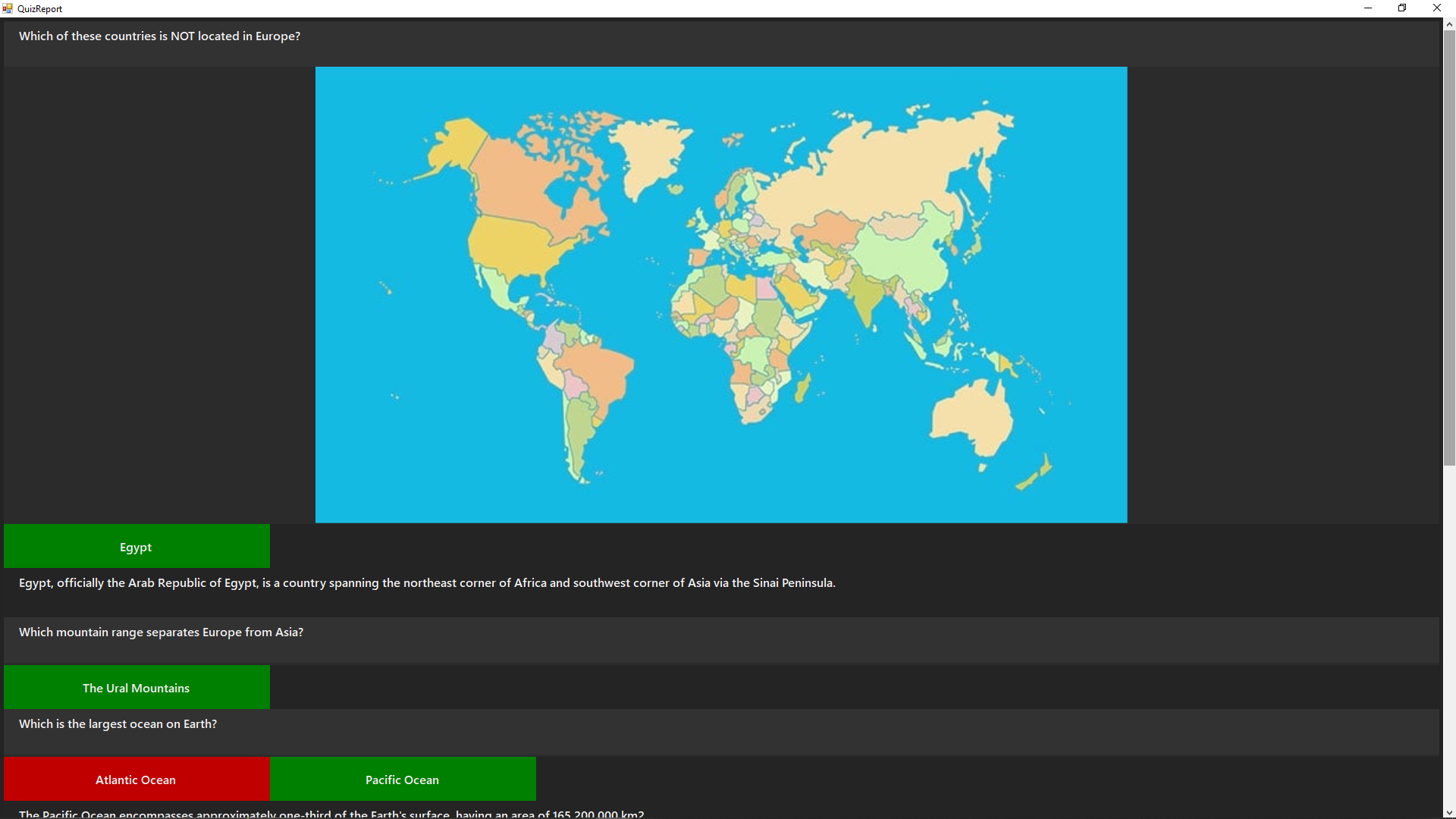Click the largest ocean question text
The height and width of the screenshot is (819, 1456).
point(118,724)
